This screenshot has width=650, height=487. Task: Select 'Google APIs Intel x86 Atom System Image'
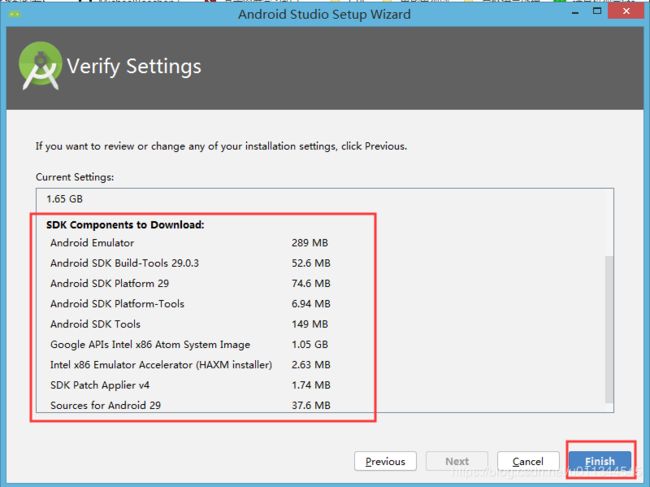click(x=150, y=344)
